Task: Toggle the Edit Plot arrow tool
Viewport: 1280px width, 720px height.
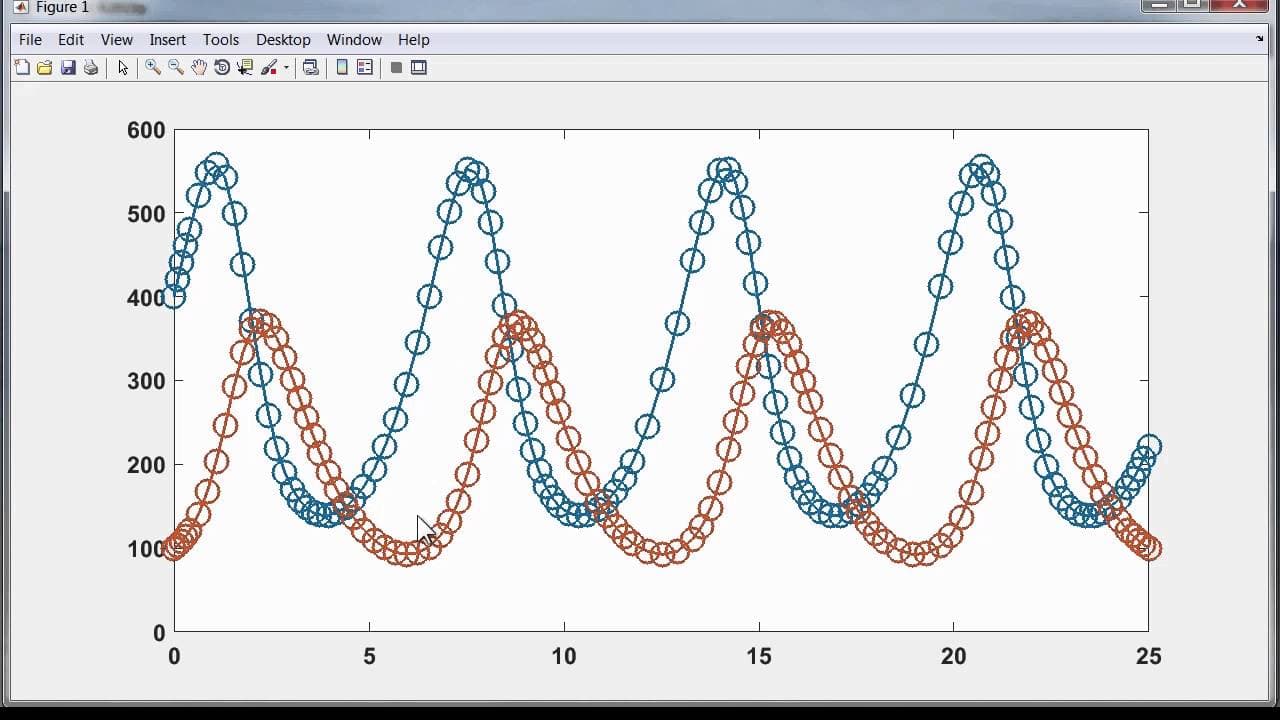Action: [123, 67]
